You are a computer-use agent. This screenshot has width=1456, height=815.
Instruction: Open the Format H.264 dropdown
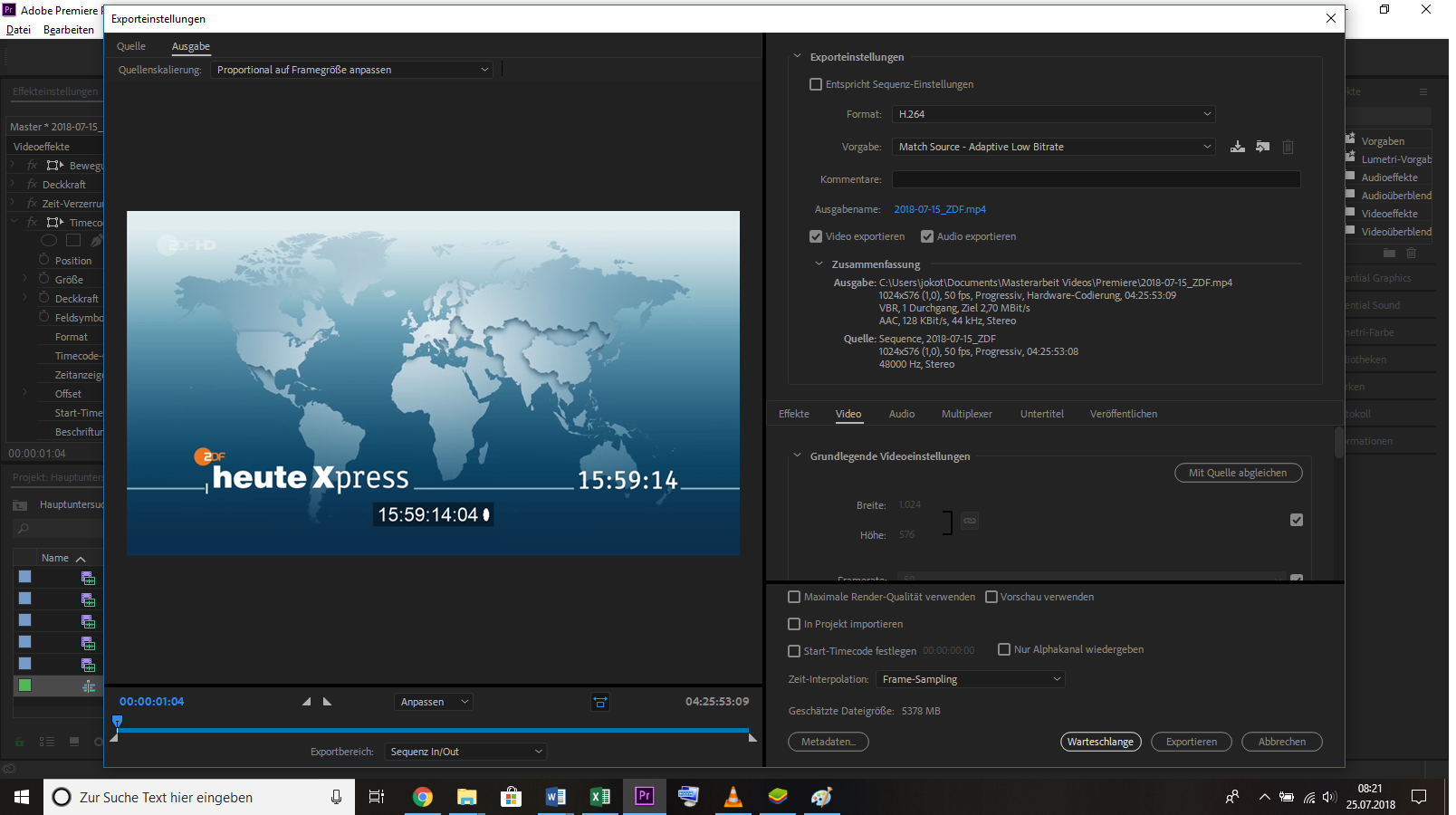1054,114
